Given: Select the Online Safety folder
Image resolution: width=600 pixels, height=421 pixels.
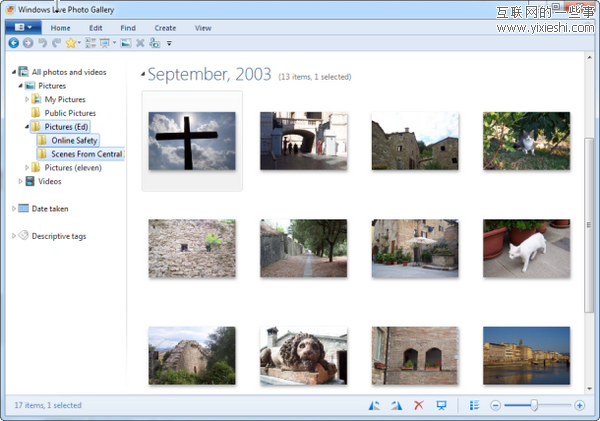Looking at the screenshot, I should click(x=74, y=141).
